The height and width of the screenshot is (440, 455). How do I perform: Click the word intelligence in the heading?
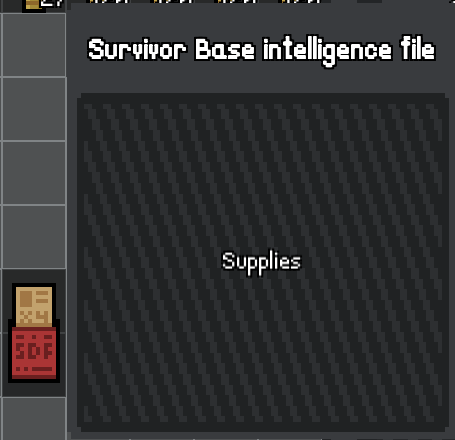click(327, 51)
